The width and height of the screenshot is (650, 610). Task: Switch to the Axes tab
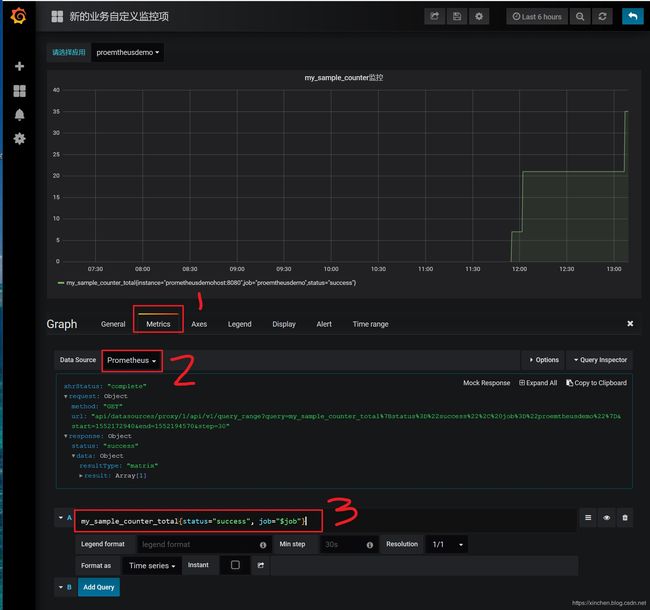[x=199, y=324]
